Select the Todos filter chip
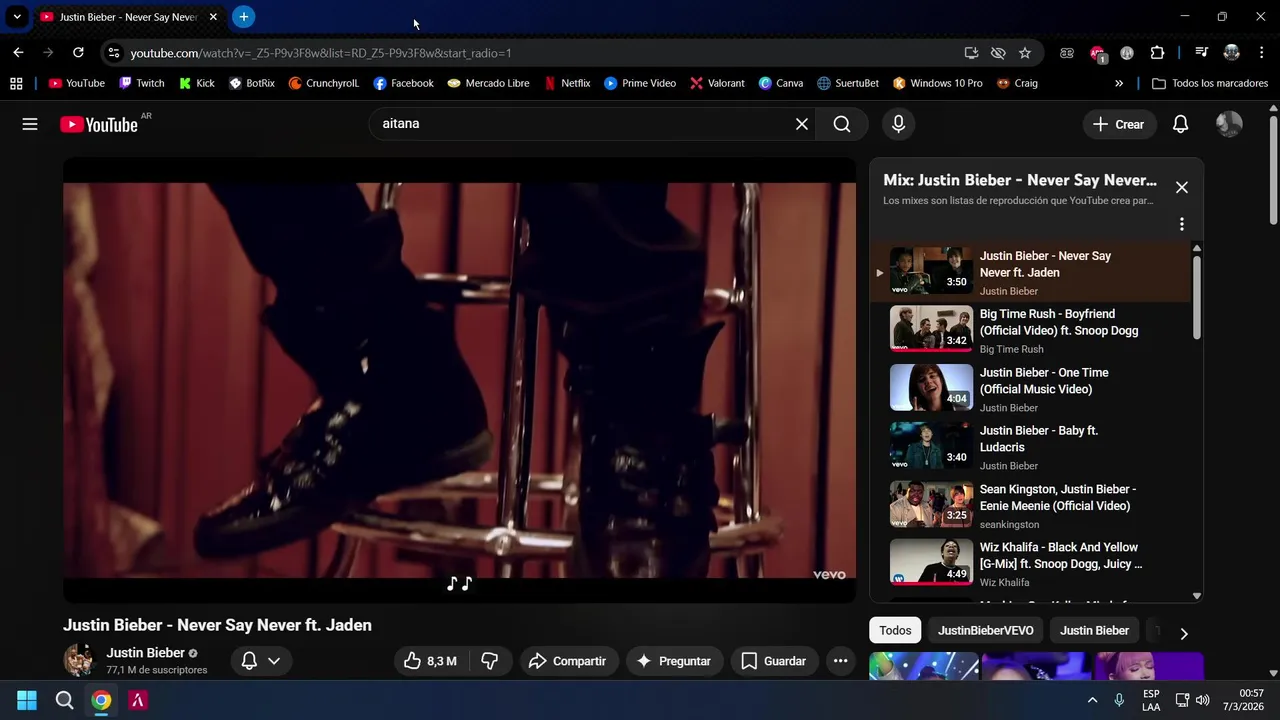 click(x=895, y=631)
